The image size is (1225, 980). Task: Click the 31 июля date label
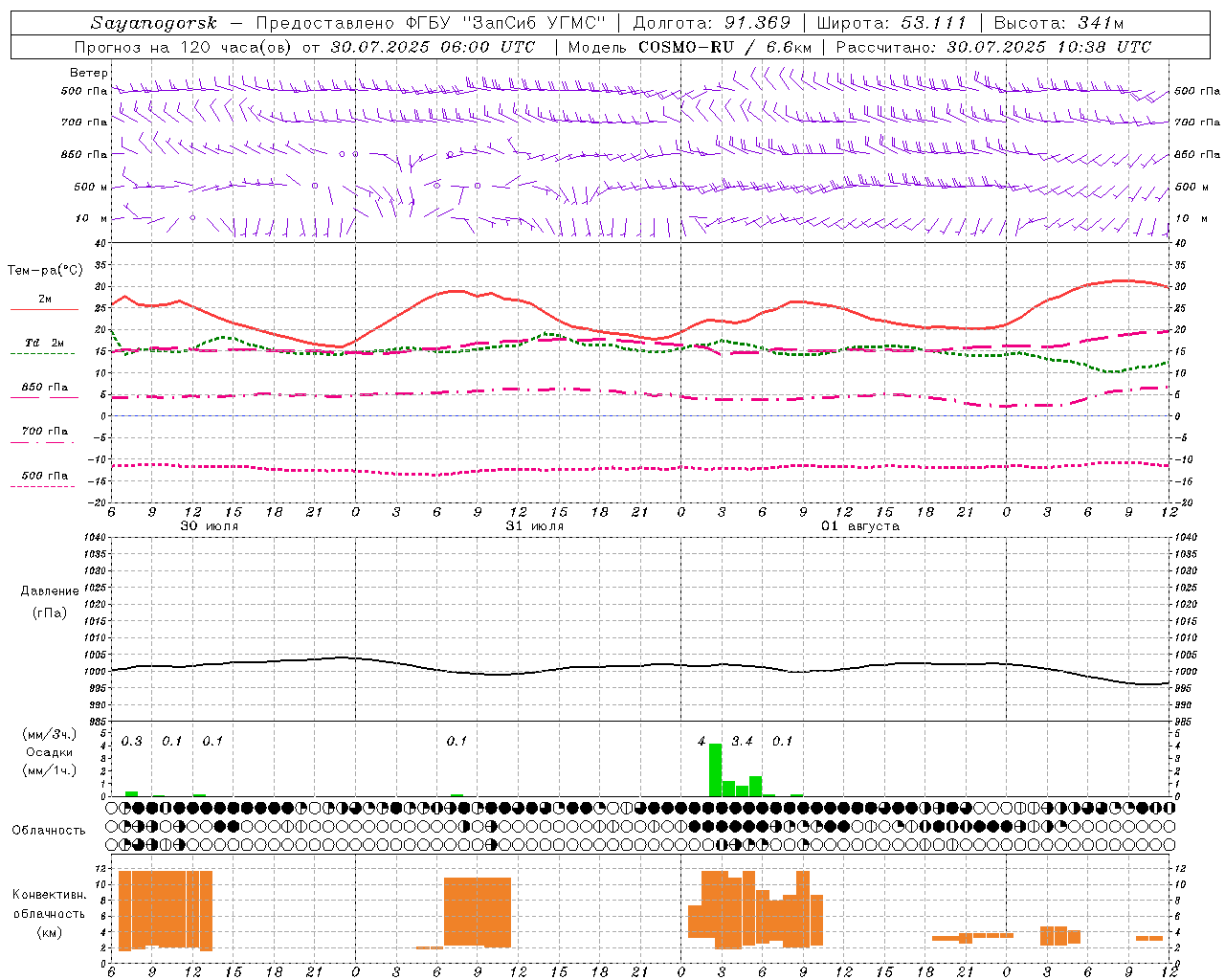535,526
